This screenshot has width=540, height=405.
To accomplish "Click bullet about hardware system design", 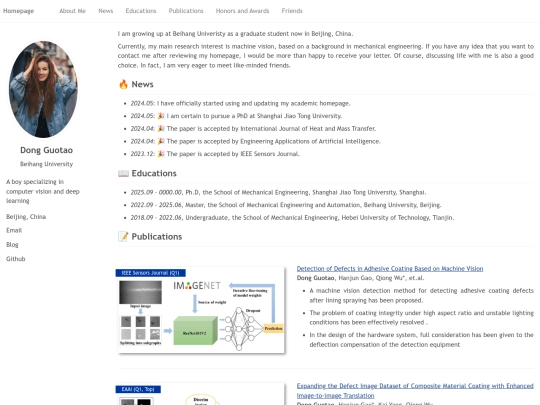I will (x=422, y=340).
